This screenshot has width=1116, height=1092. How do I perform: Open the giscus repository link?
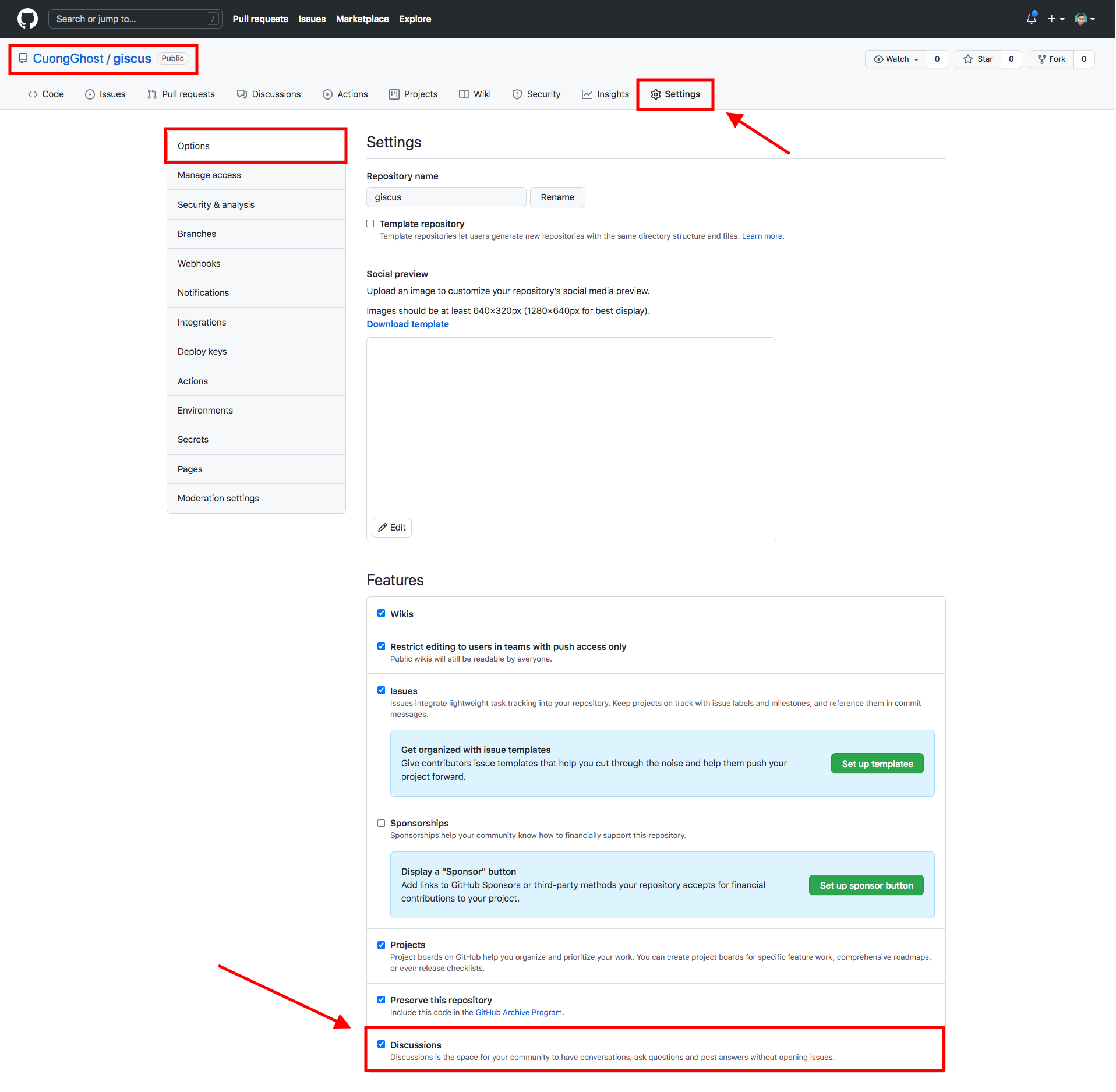click(132, 58)
